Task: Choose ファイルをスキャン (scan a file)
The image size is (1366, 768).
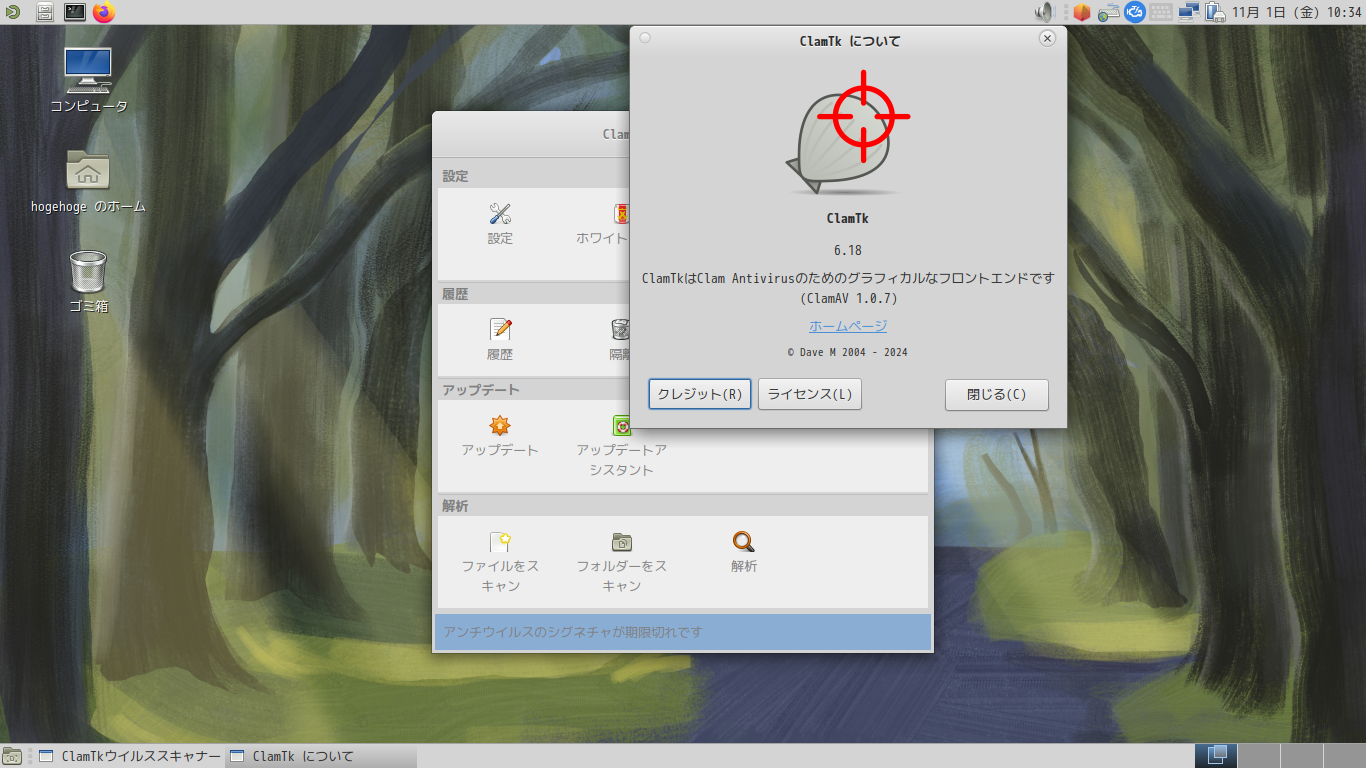Action: 500,562
